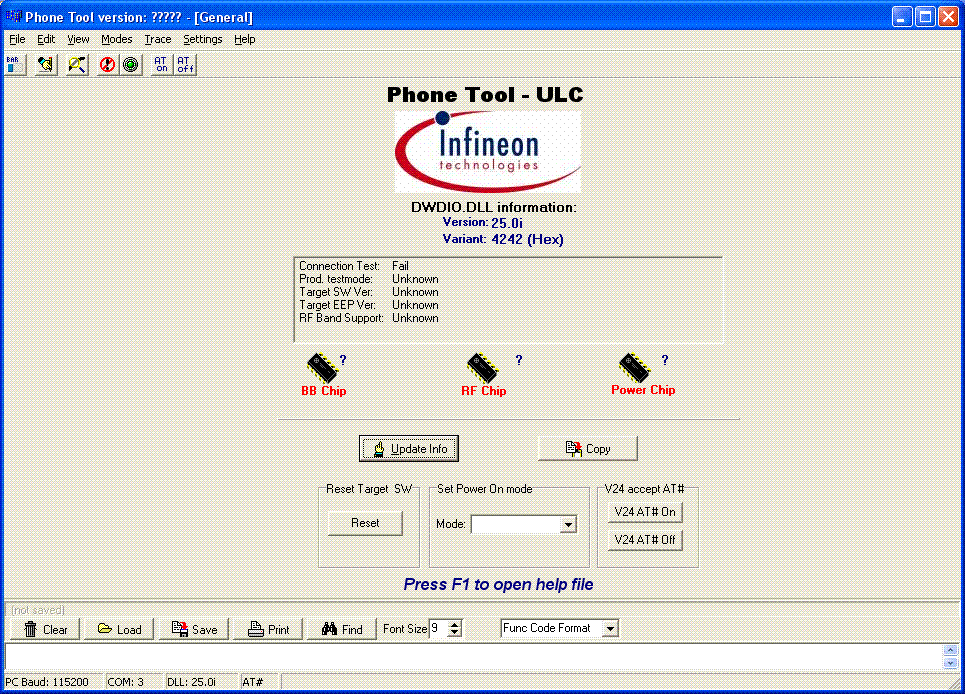Click the RF Band Support Unknown line

coord(369,317)
